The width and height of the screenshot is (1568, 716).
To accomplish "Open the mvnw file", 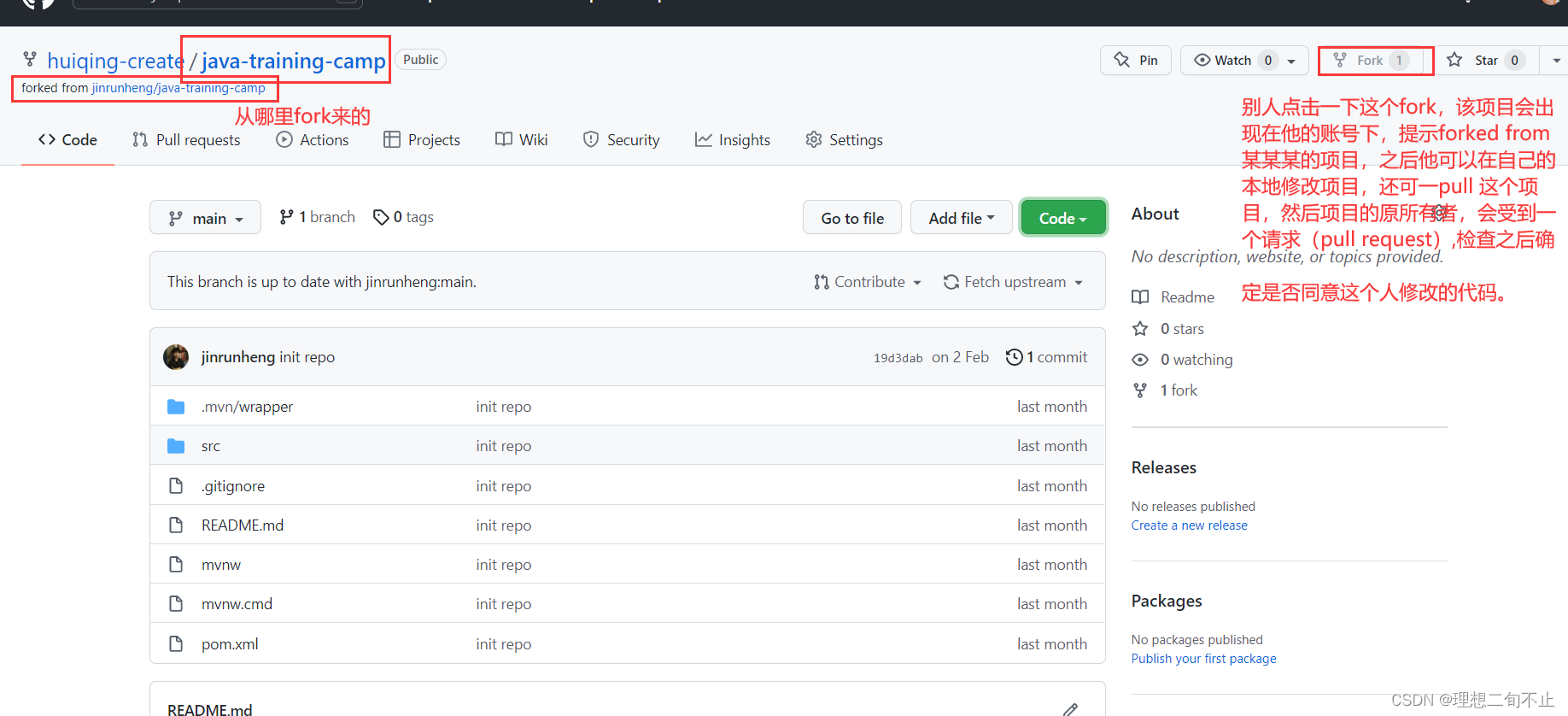I will click(221, 565).
